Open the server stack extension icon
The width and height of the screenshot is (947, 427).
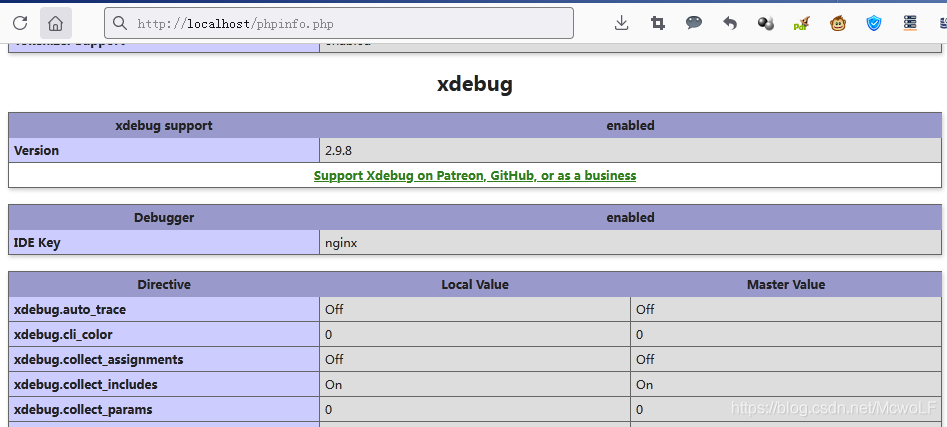(x=910, y=24)
